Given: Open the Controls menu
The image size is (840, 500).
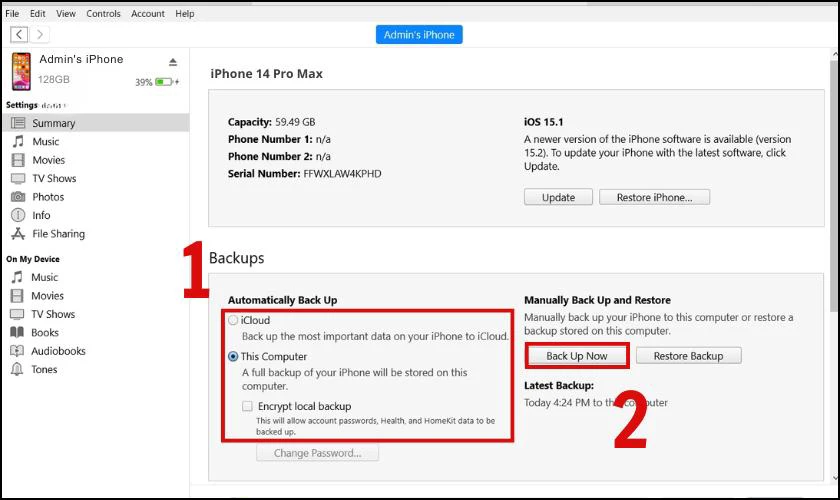Looking at the screenshot, I should pyautogui.click(x=103, y=13).
